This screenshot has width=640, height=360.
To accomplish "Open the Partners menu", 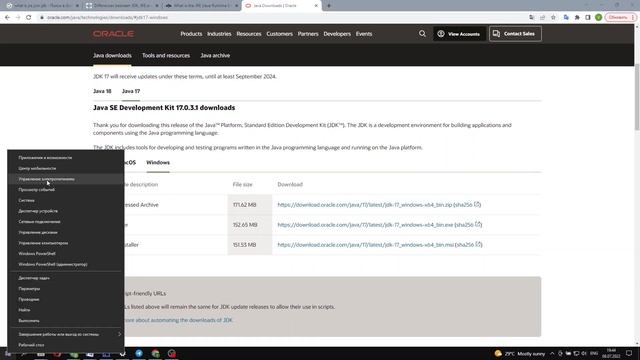I will click(x=308, y=34).
